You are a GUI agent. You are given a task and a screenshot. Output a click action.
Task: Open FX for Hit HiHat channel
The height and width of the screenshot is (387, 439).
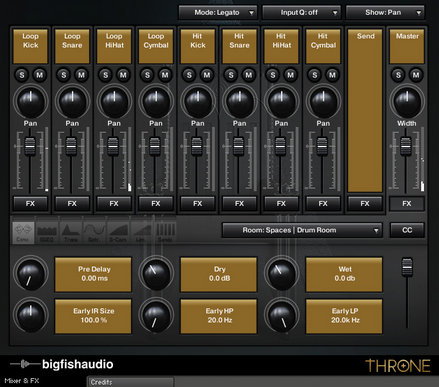pos(281,203)
